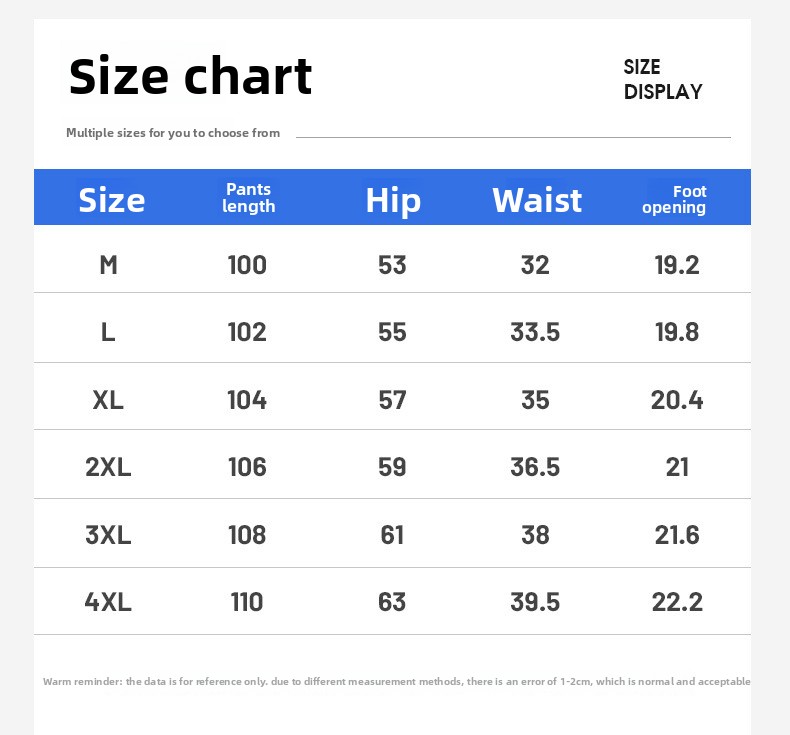Click the XL size row label
This screenshot has height=735, width=790.
(108, 400)
